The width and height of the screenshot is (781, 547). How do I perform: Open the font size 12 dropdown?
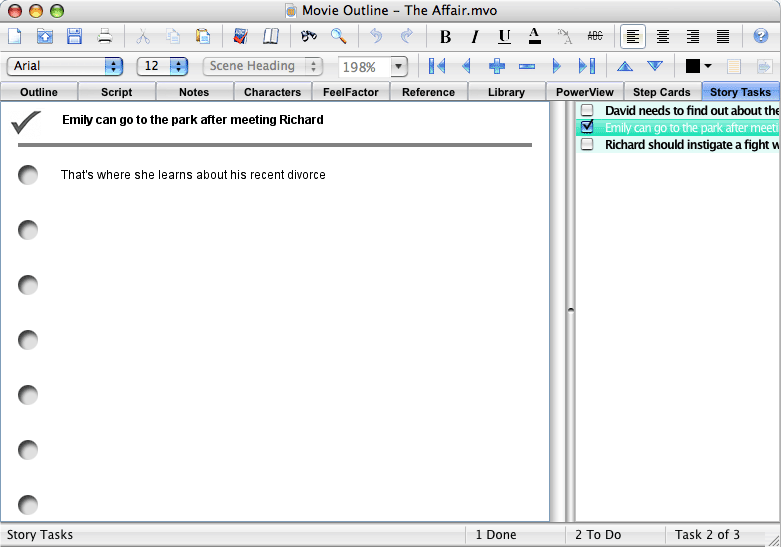click(x=162, y=66)
